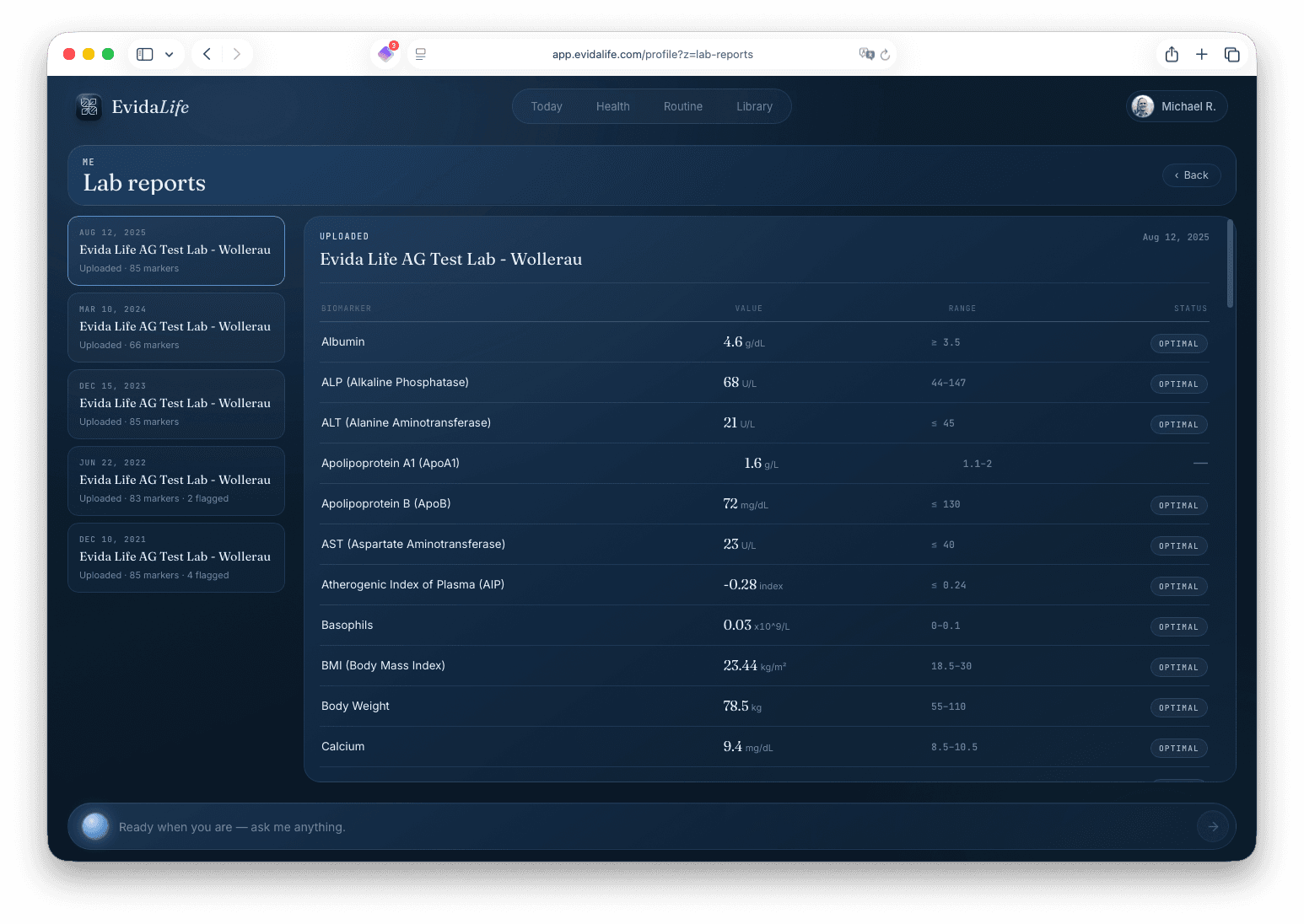Viewport: 1304px width, 924px height.
Task: Reload the page with refresh icon
Action: click(x=885, y=55)
